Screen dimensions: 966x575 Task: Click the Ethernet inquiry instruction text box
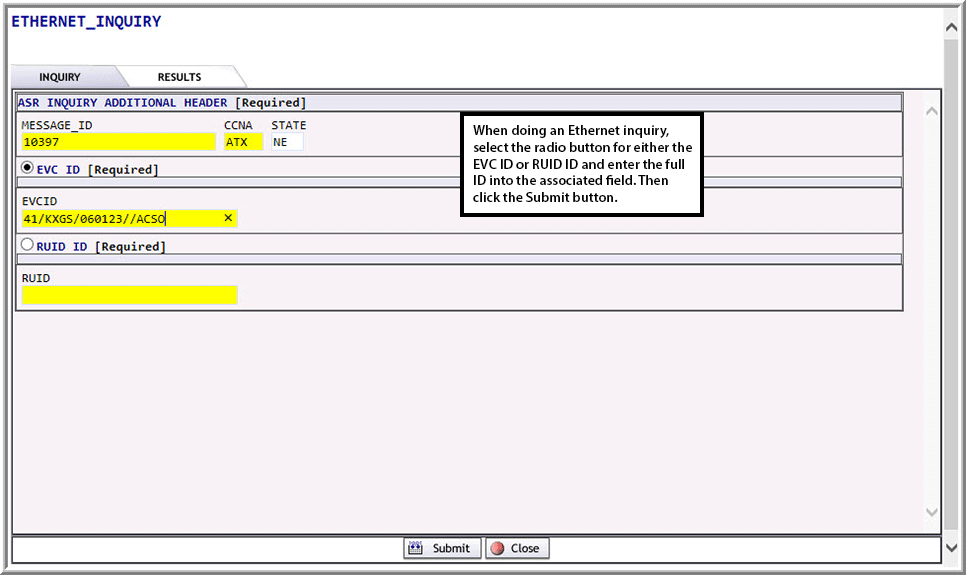[582, 164]
